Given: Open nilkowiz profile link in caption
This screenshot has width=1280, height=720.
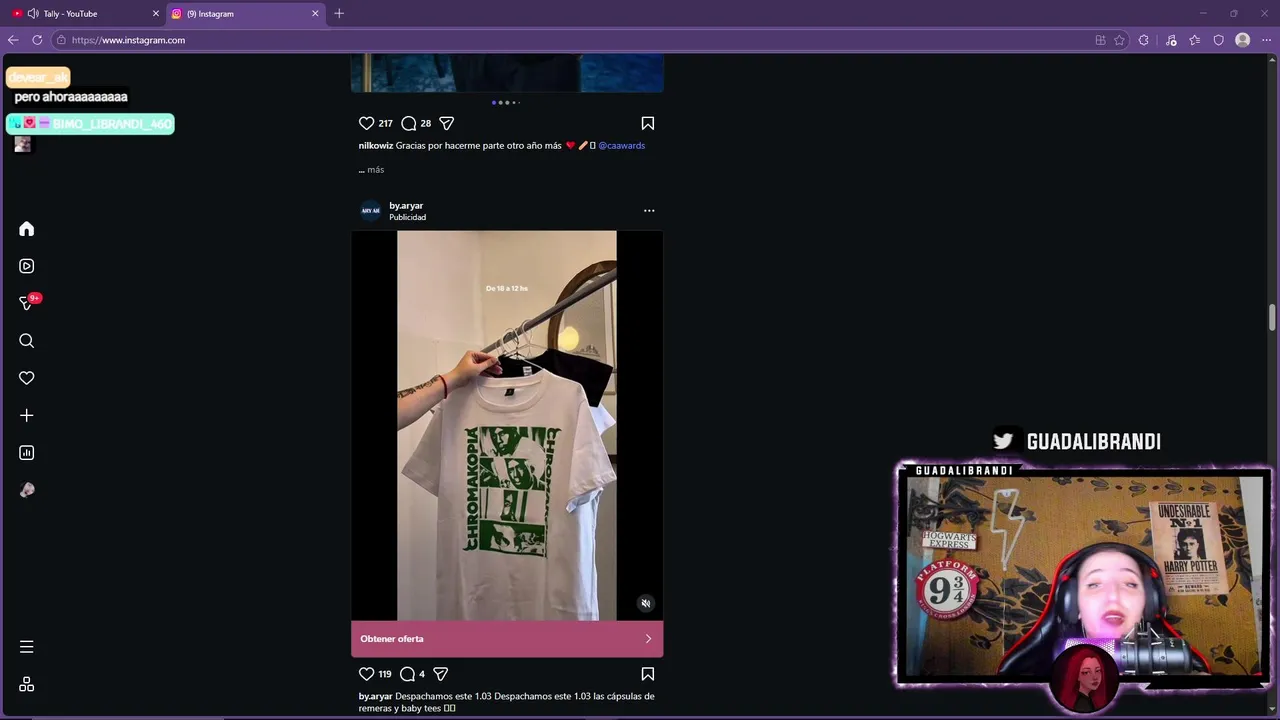Looking at the screenshot, I should click(375, 145).
